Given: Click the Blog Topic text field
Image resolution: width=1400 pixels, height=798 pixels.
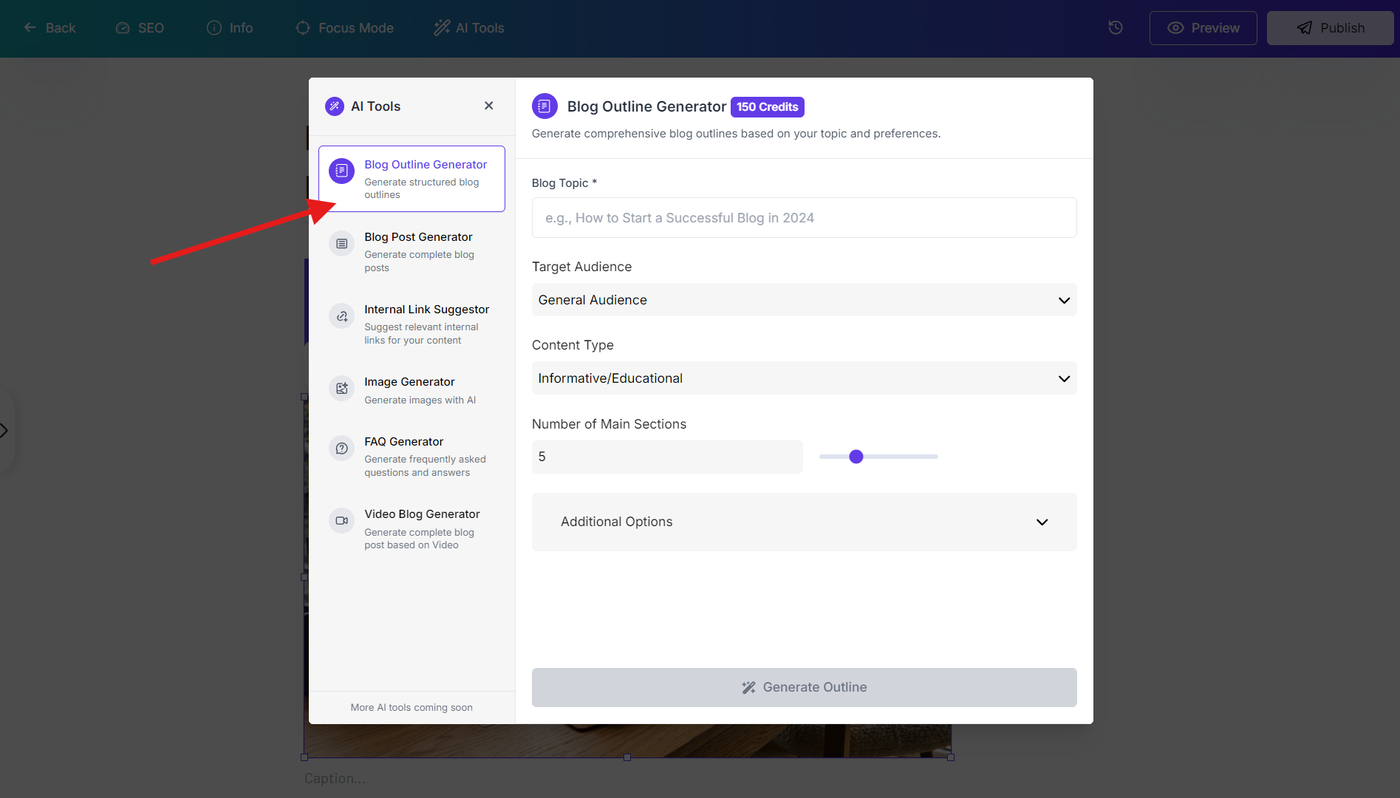Looking at the screenshot, I should (804, 218).
